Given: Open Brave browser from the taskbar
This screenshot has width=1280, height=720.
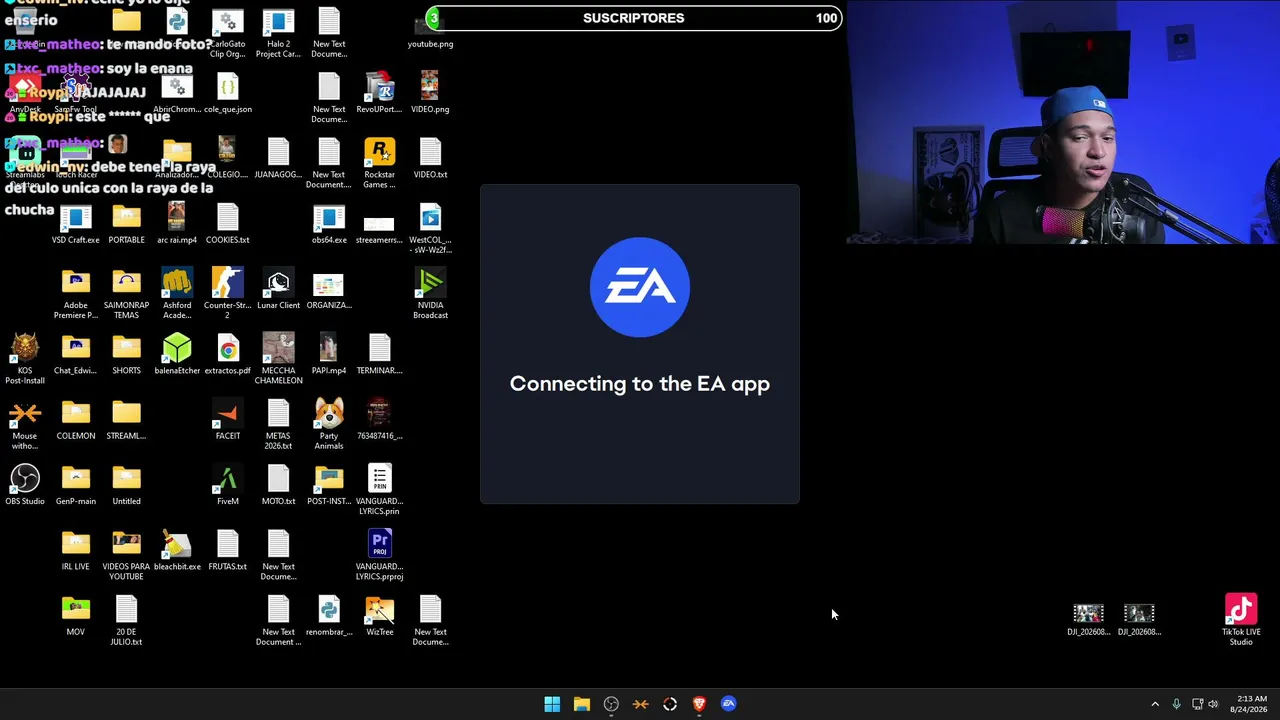Looking at the screenshot, I should pos(699,704).
